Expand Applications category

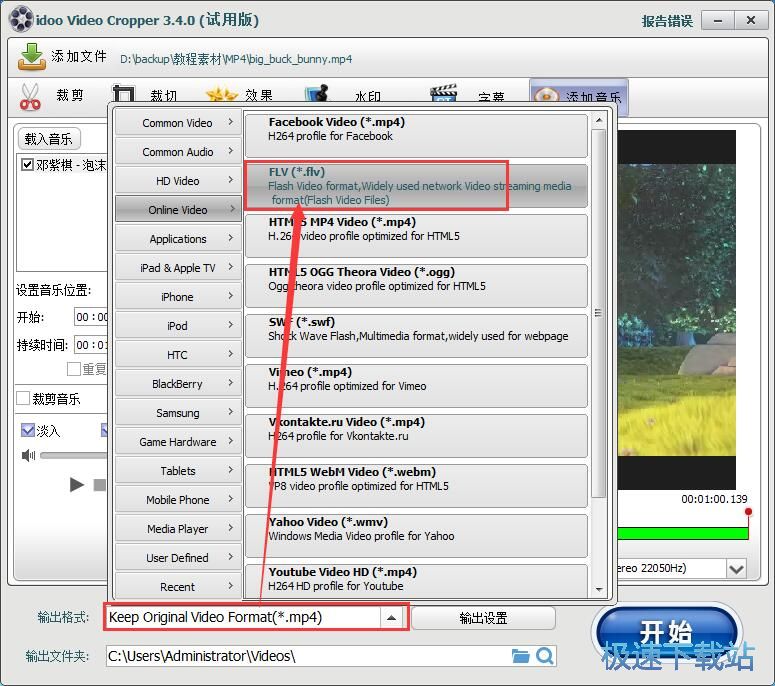[178, 239]
